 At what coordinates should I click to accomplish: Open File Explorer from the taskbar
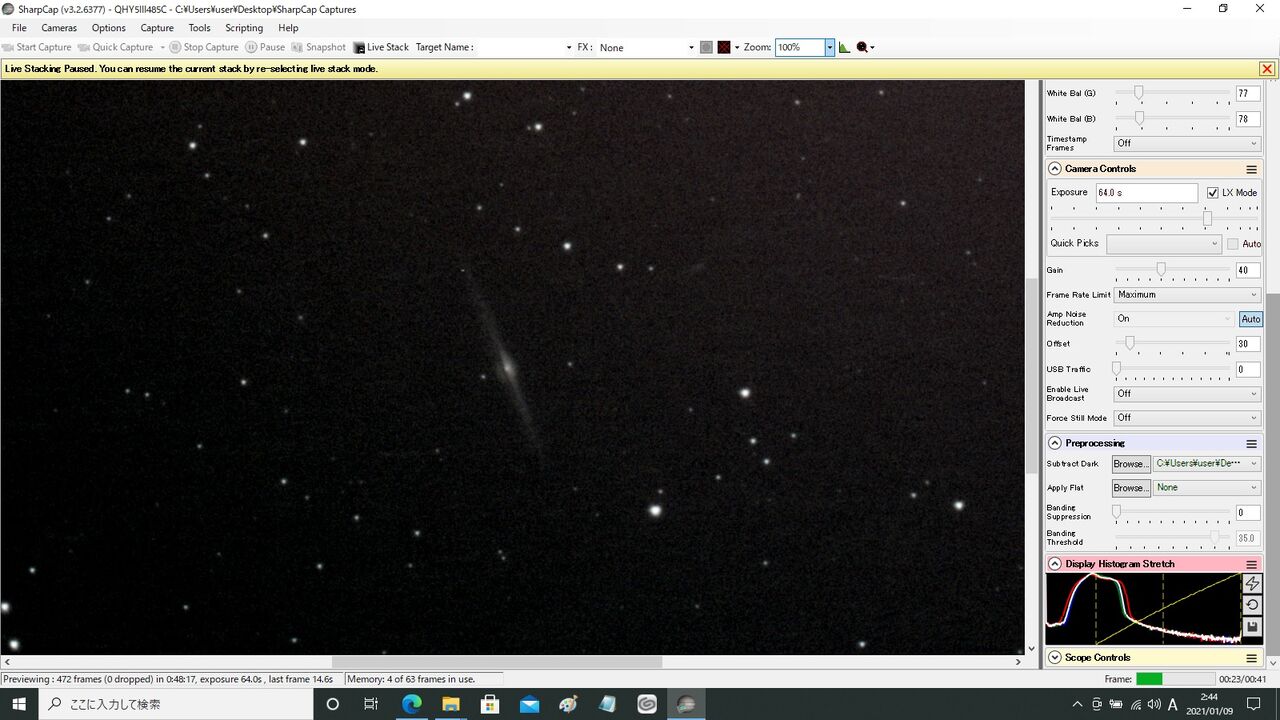click(x=451, y=704)
